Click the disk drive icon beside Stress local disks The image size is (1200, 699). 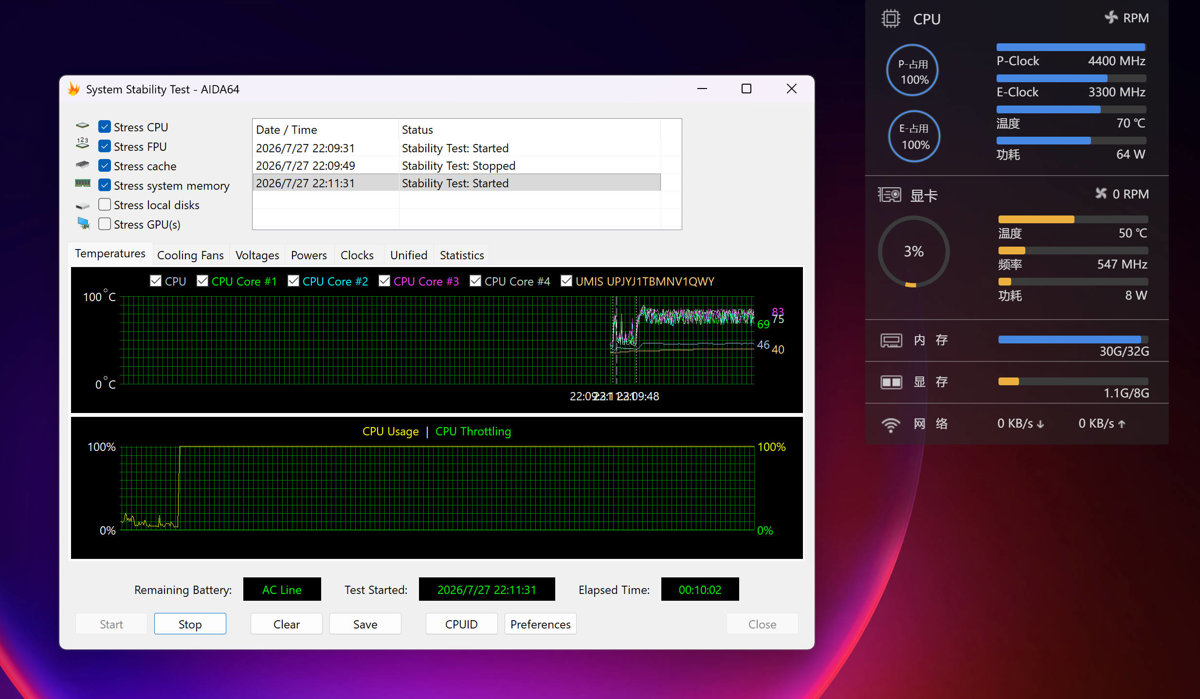[x=82, y=205]
